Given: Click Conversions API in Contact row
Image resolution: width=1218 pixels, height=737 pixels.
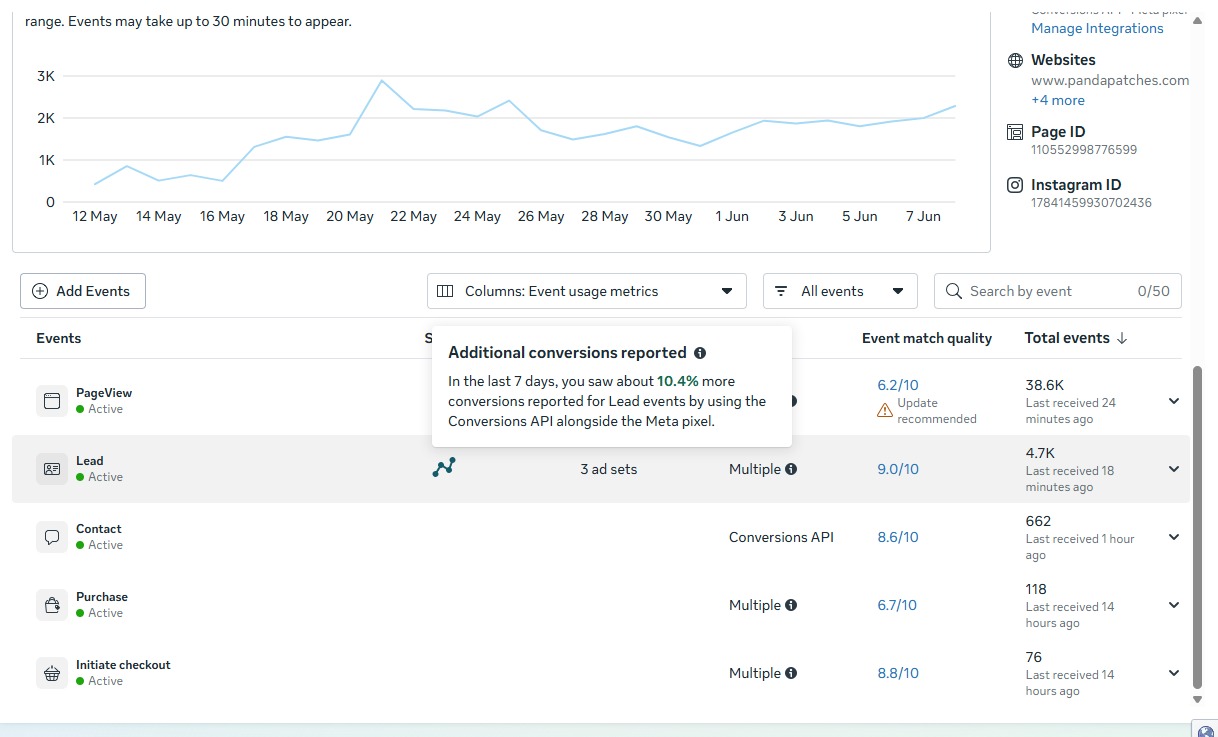Looking at the screenshot, I should tap(781, 537).
